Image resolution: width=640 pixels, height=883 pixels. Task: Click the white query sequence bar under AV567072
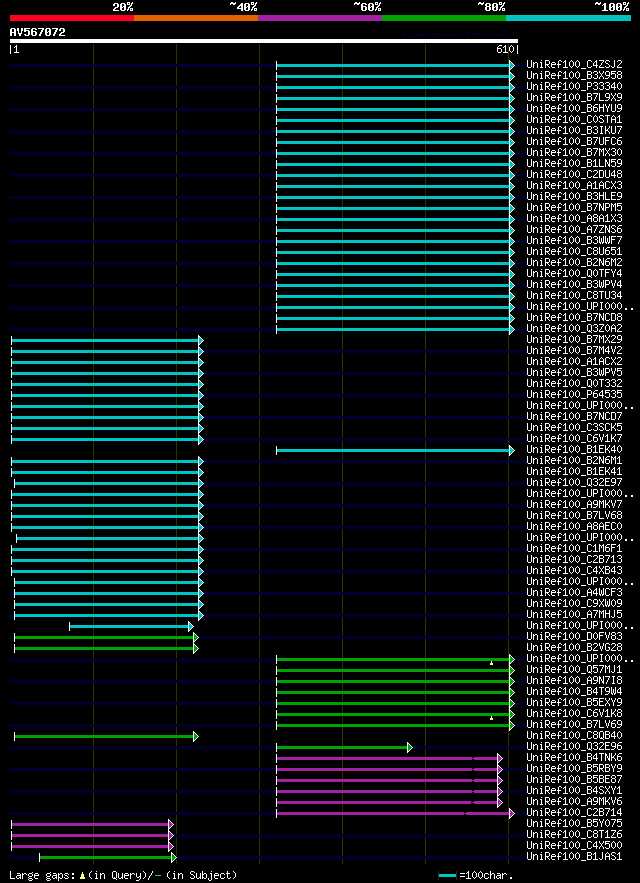tap(264, 41)
